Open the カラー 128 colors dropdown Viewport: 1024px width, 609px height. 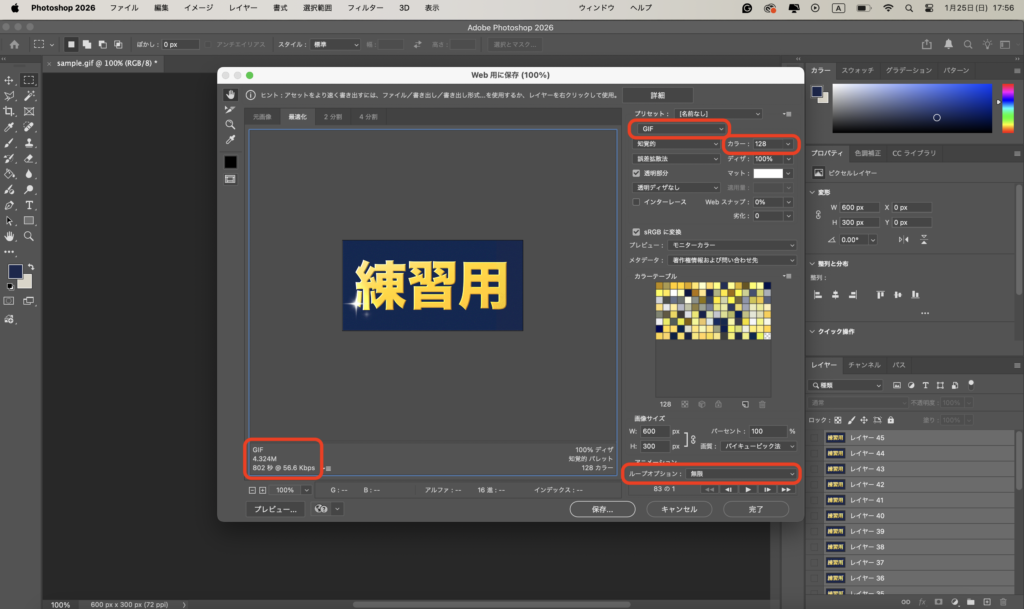tap(773, 144)
